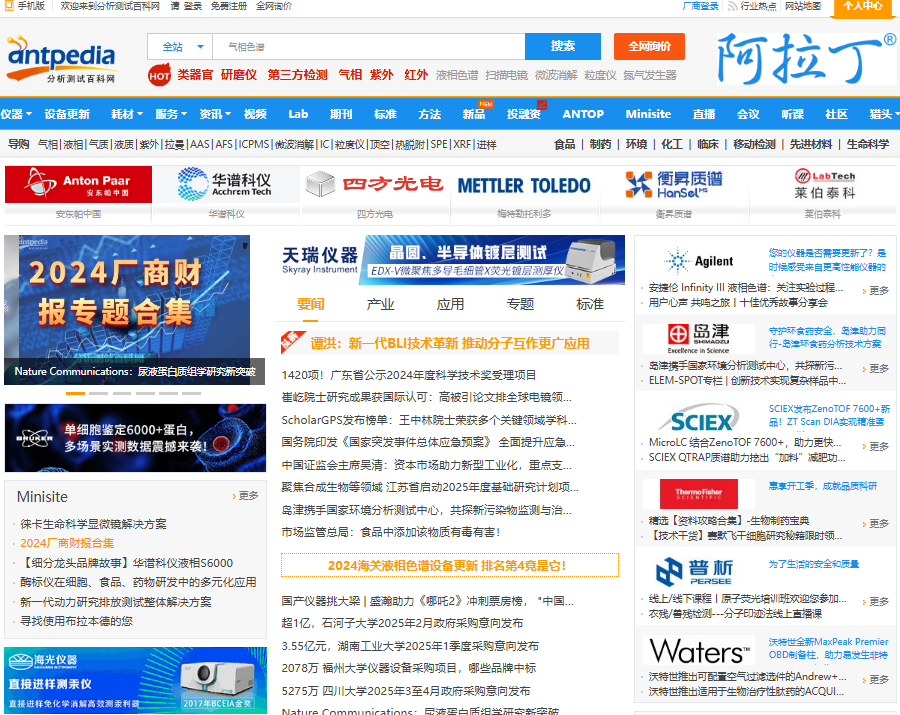Open Minisite item 徕卡生命科学显微镜解决方案
The image size is (900, 715).
coord(94,524)
